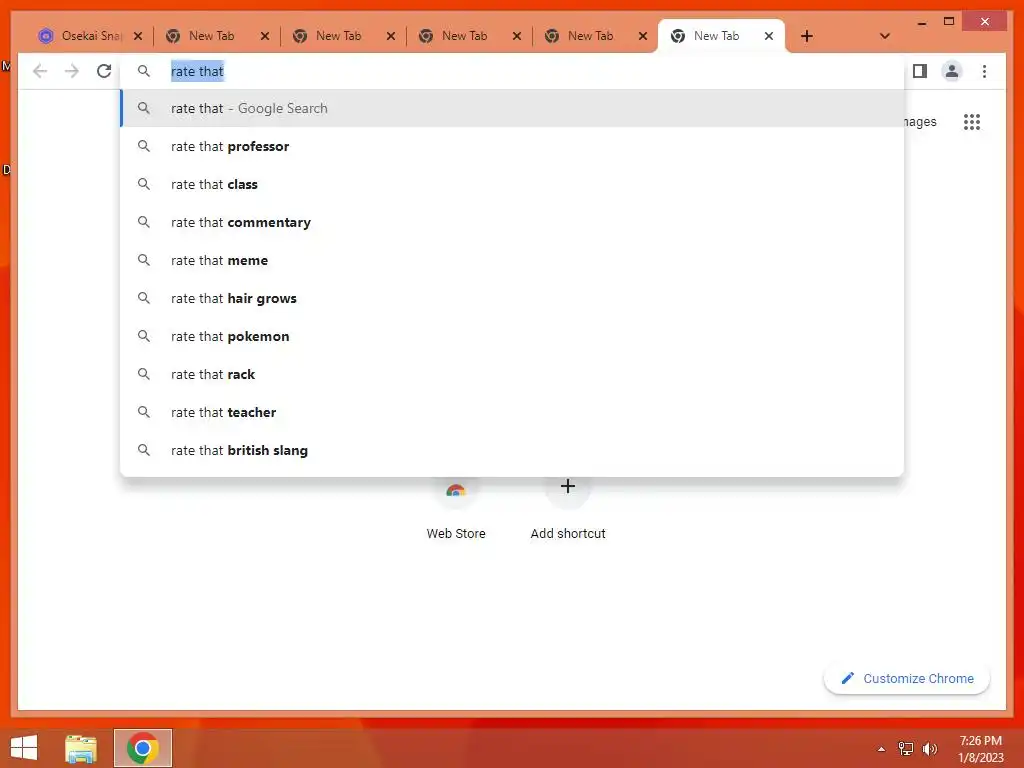Choose suggestion 'rate that british slang'
The height and width of the screenshot is (768, 1024).
[x=512, y=450]
